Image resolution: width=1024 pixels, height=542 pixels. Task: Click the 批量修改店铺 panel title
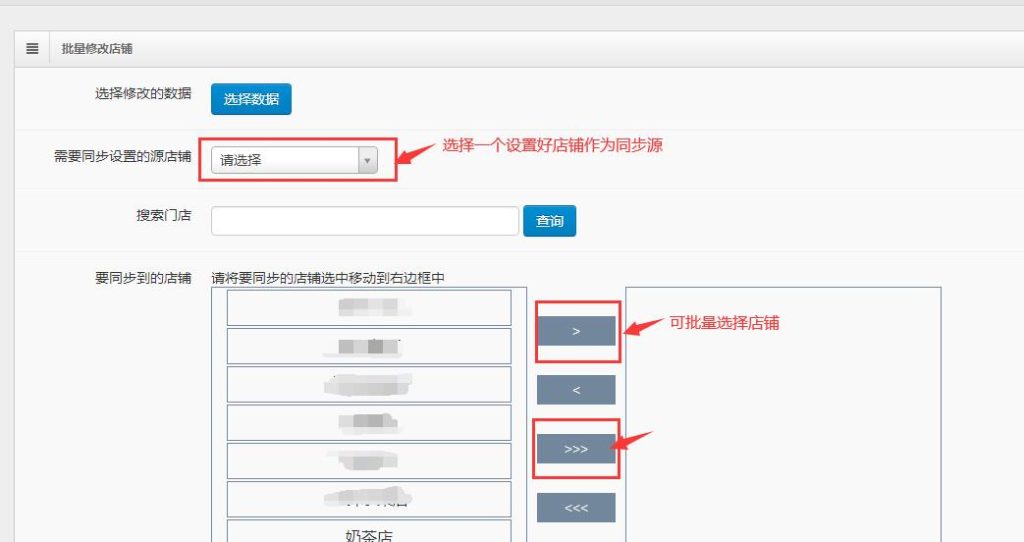tap(97, 49)
